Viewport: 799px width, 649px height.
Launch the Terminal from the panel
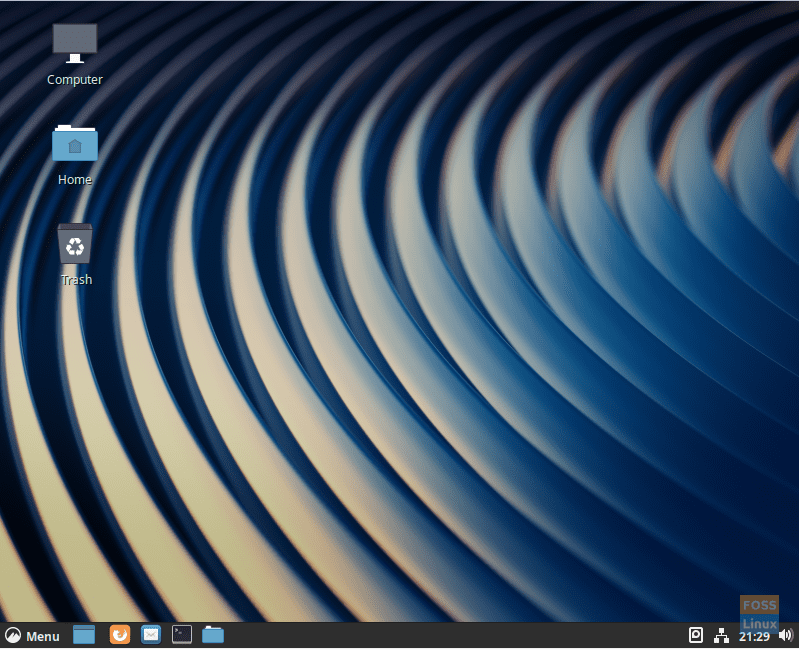tap(182, 635)
